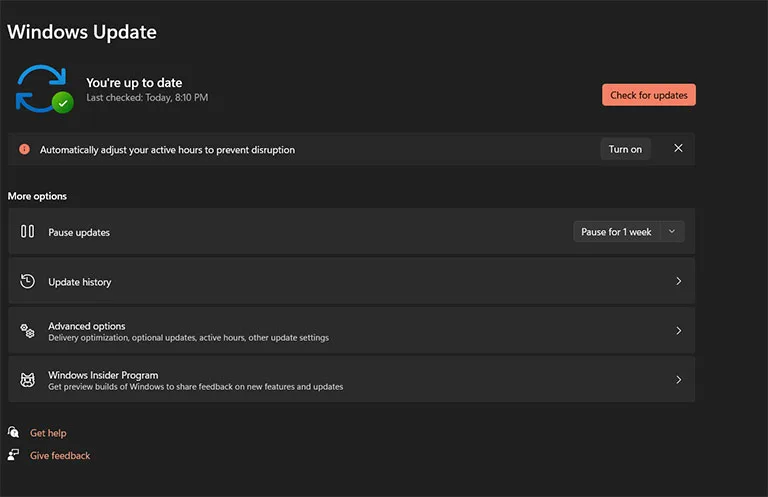
Task: Open Advanced options via its chevron
Action: click(679, 331)
